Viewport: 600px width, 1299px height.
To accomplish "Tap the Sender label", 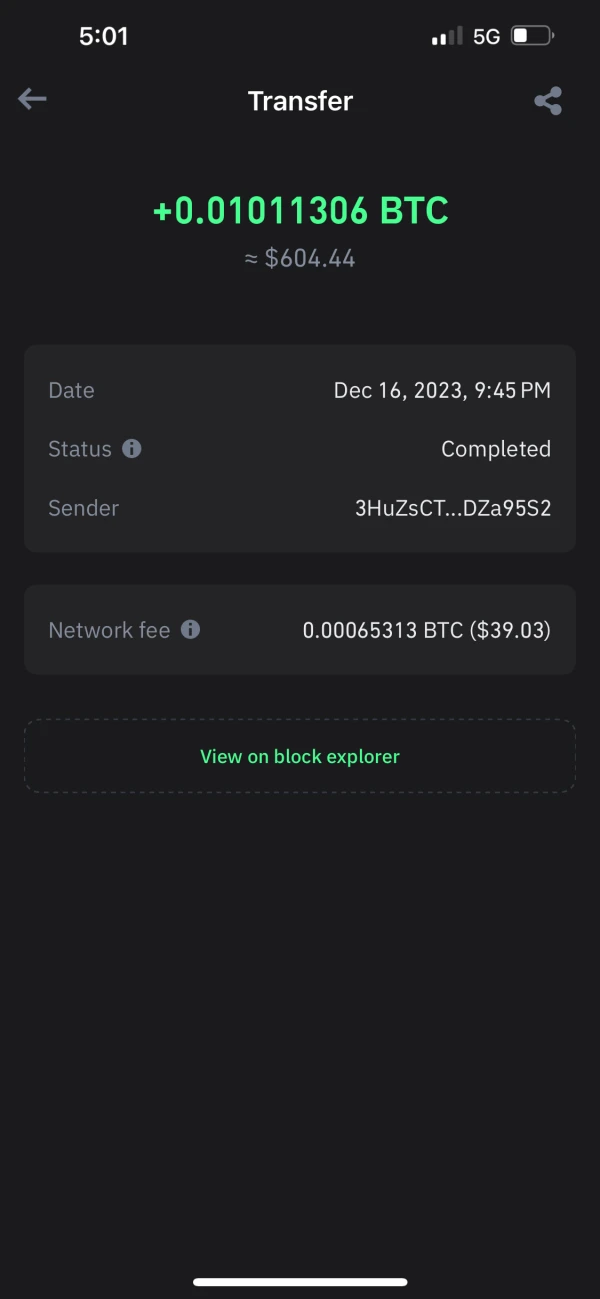I will pos(83,508).
